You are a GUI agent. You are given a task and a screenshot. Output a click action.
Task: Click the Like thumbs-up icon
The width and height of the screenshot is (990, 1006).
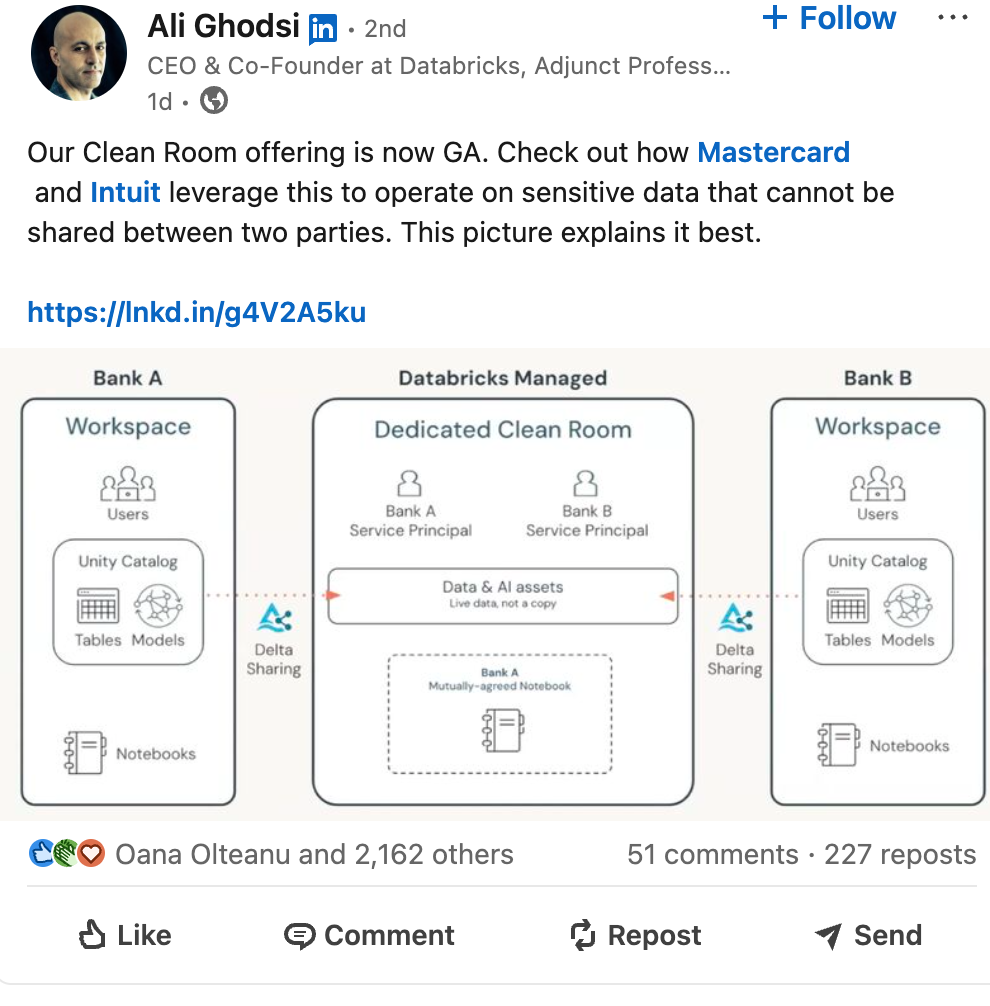point(91,934)
